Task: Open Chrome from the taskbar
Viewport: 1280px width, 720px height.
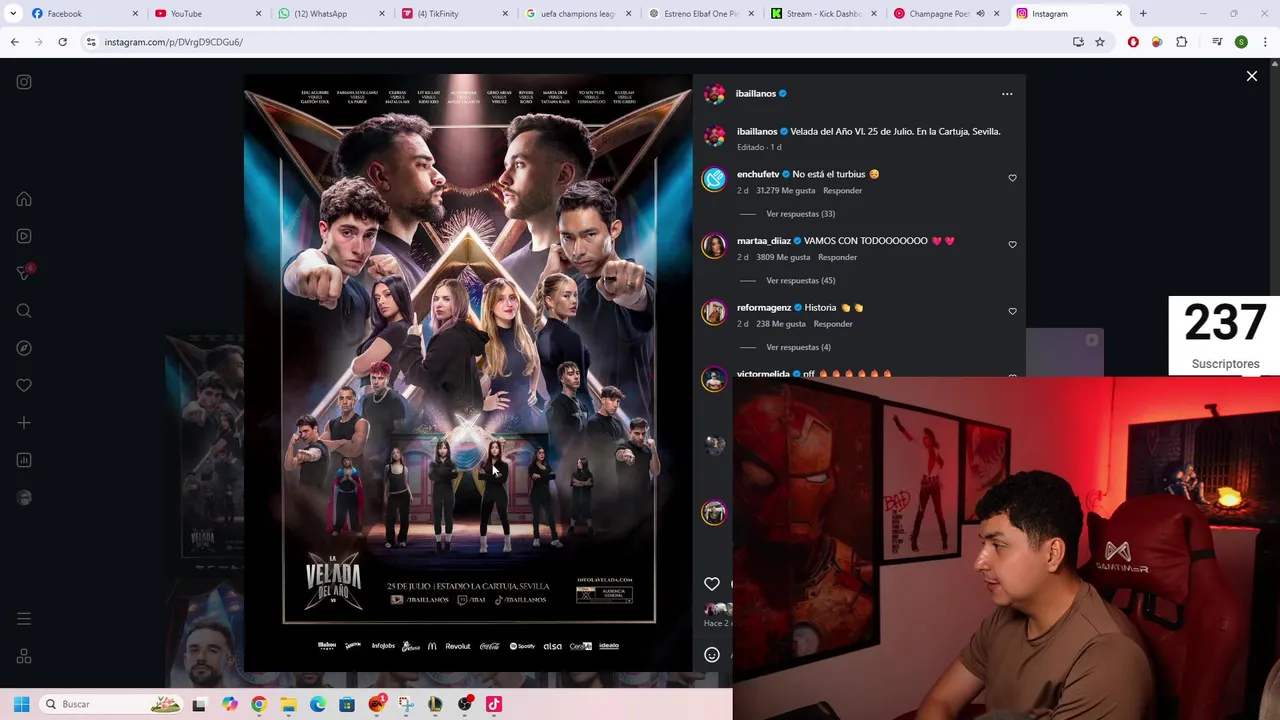Action: (x=259, y=704)
